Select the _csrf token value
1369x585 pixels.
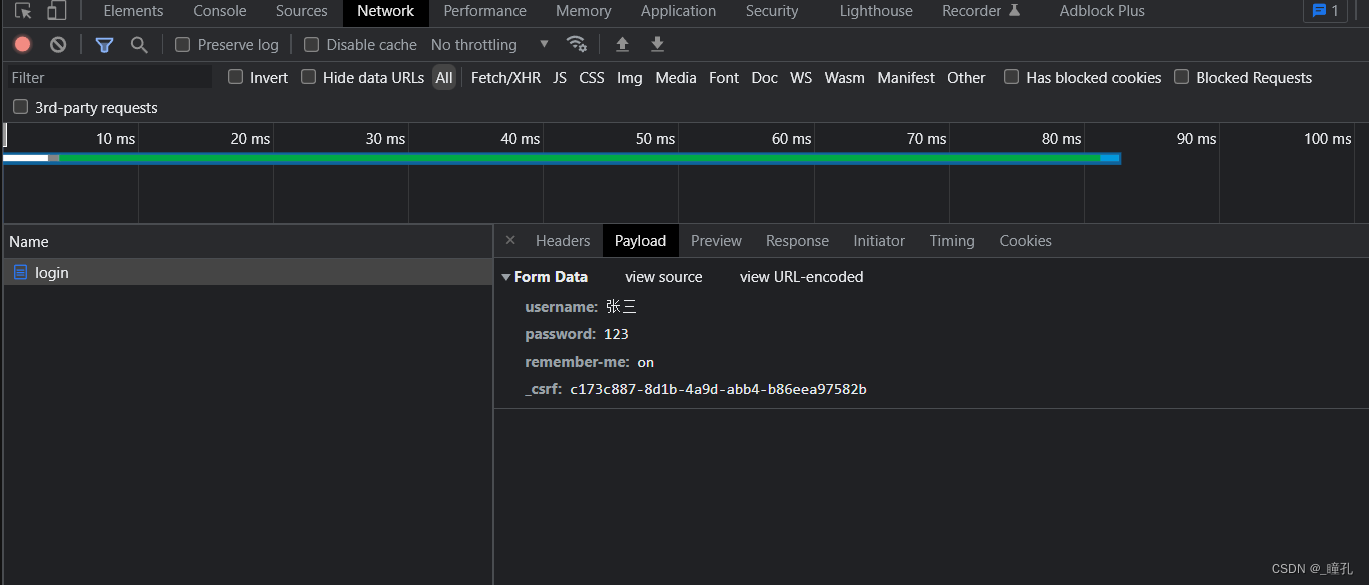click(x=718, y=389)
